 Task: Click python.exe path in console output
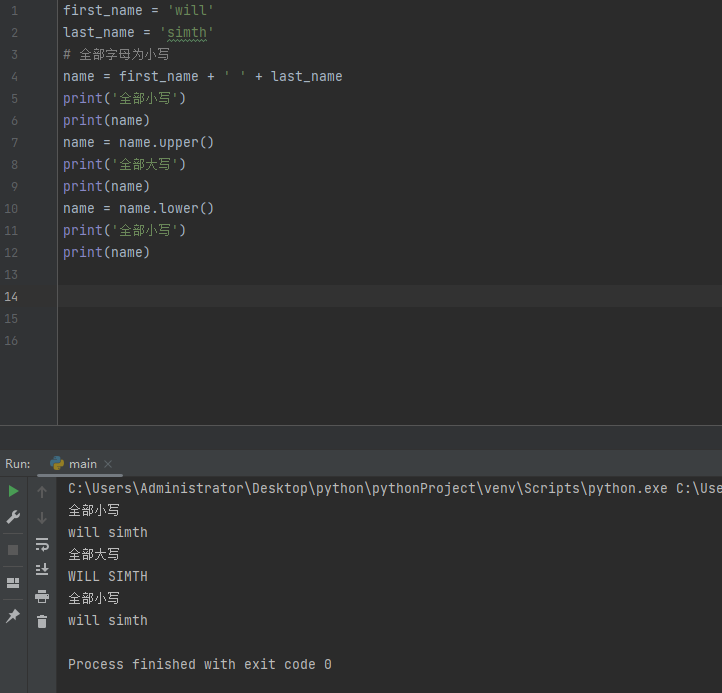(x=368, y=488)
